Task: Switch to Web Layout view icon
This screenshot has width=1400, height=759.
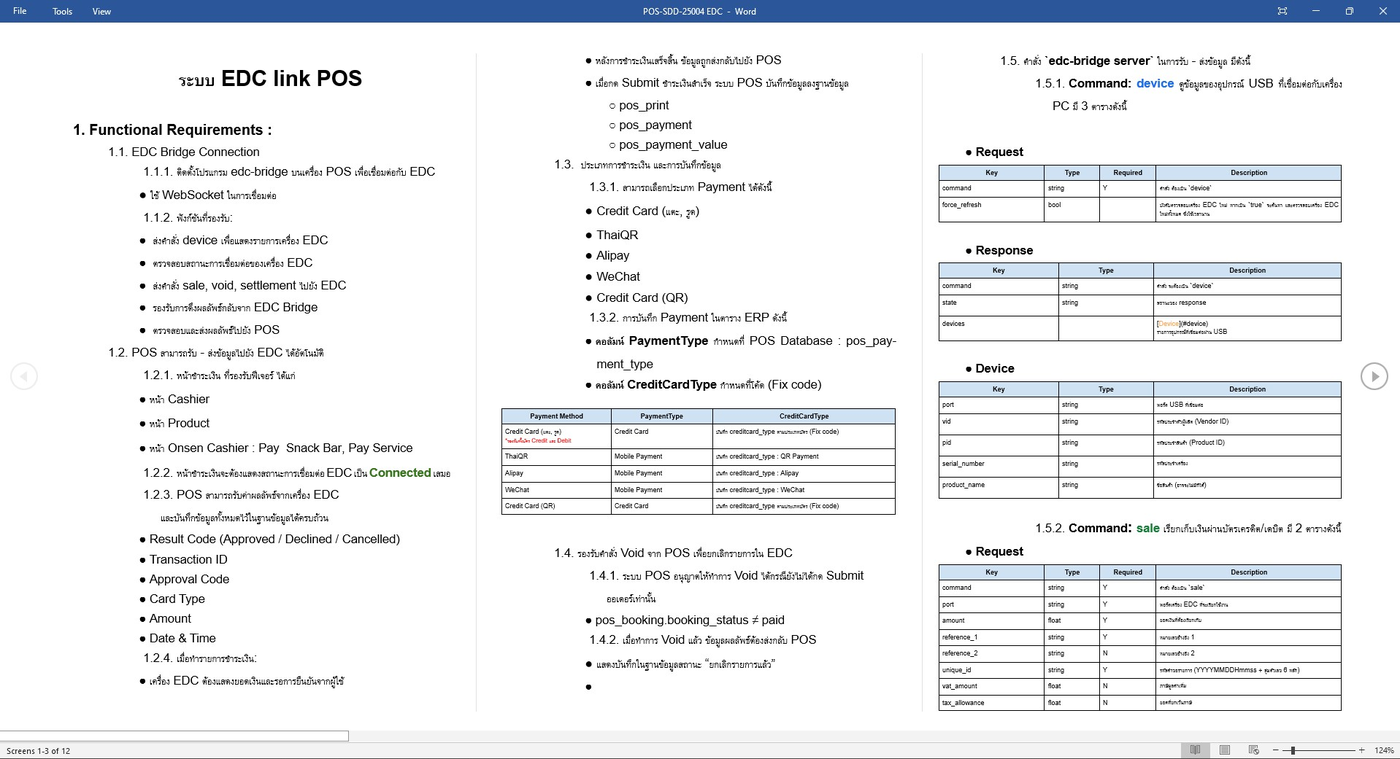Action: coord(1253,750)
